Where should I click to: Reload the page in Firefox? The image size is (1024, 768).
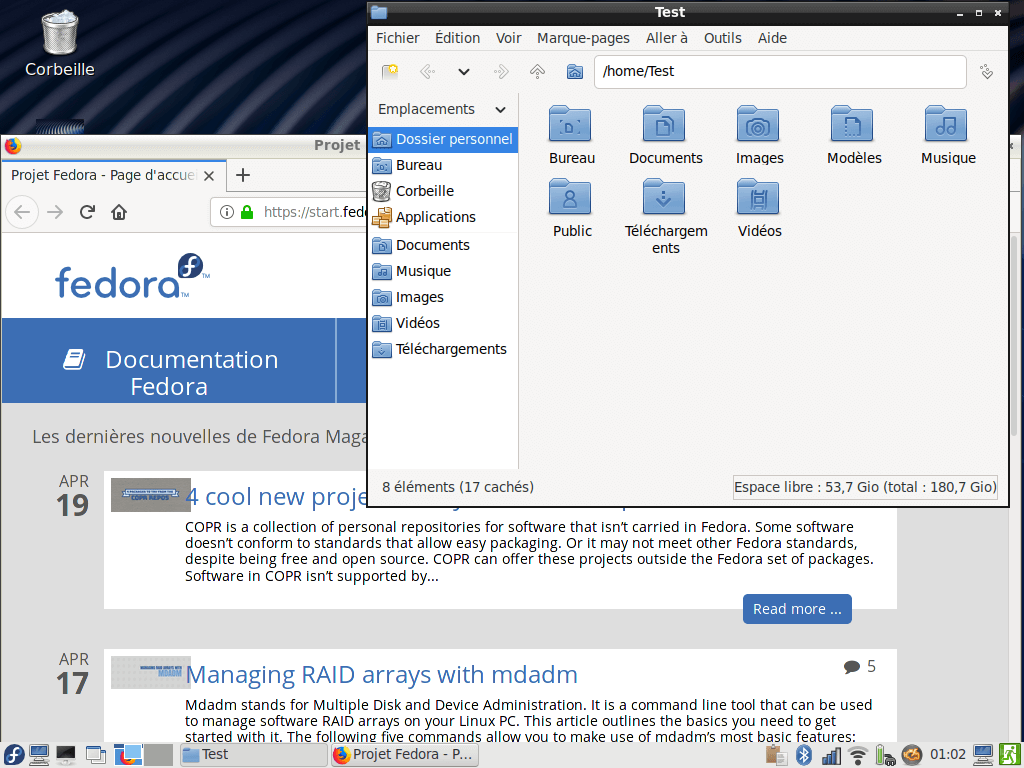[x=87, y=212]
